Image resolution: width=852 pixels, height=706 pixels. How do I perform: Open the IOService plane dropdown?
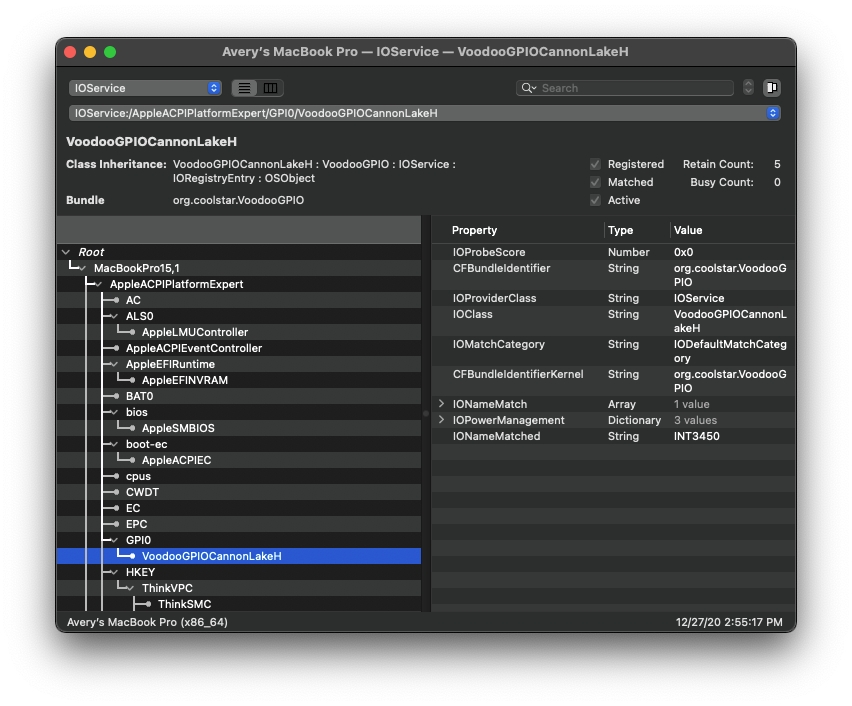pos(145,88)
